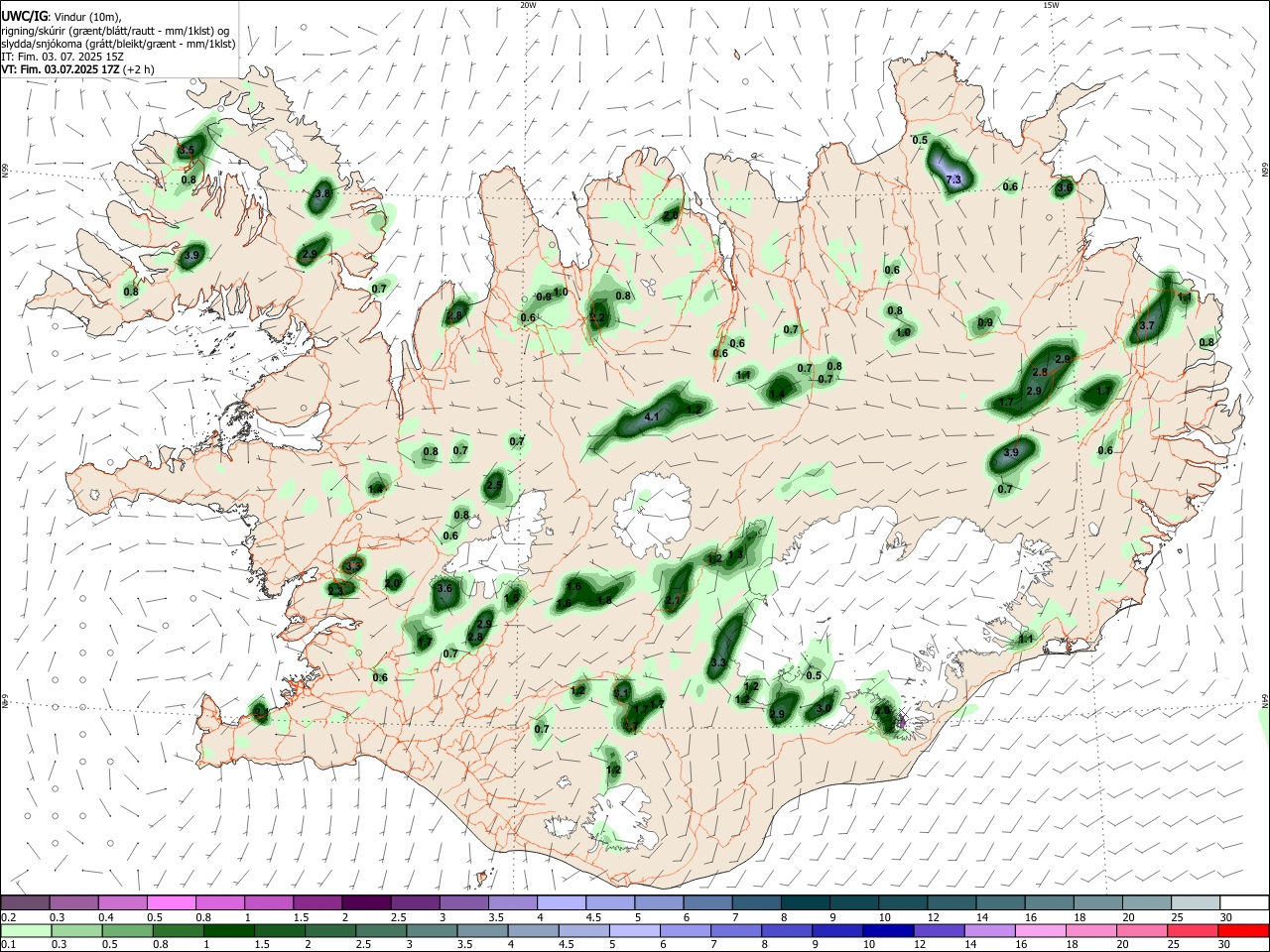
Task: Click the '15W' longitude label
Action: (1051, 5)
